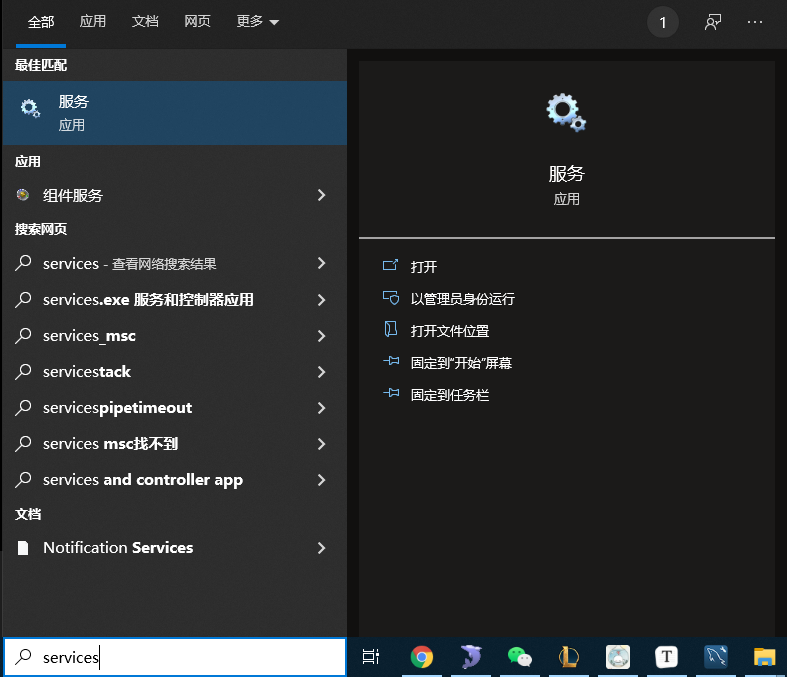Switch to the 网页 filter tab
787x677 pixels.
click(x=197, y=21)
